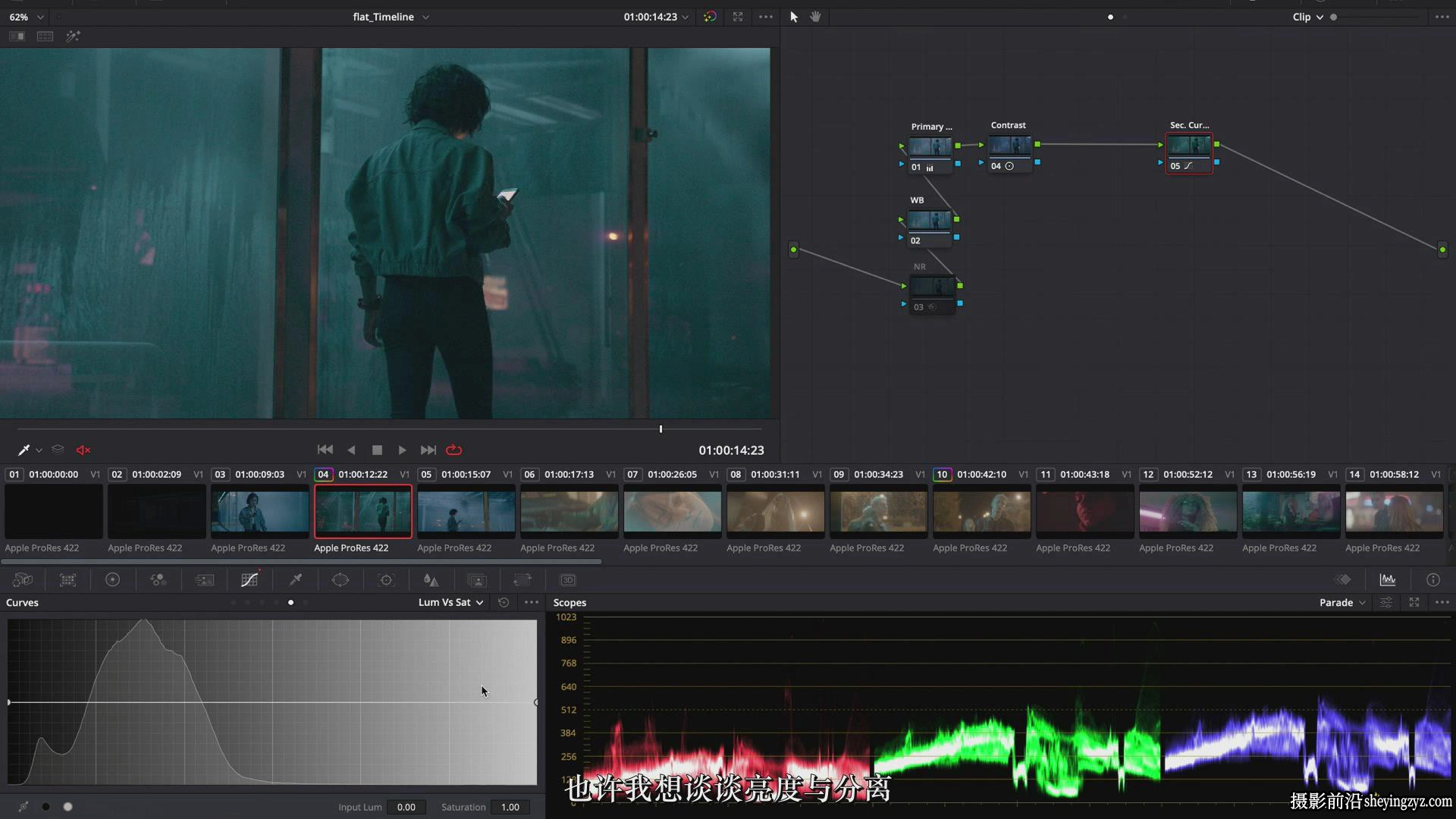Screen dimensions: 1456x819
Task: Reset the curves with reset button
Action: pos(504,602)
